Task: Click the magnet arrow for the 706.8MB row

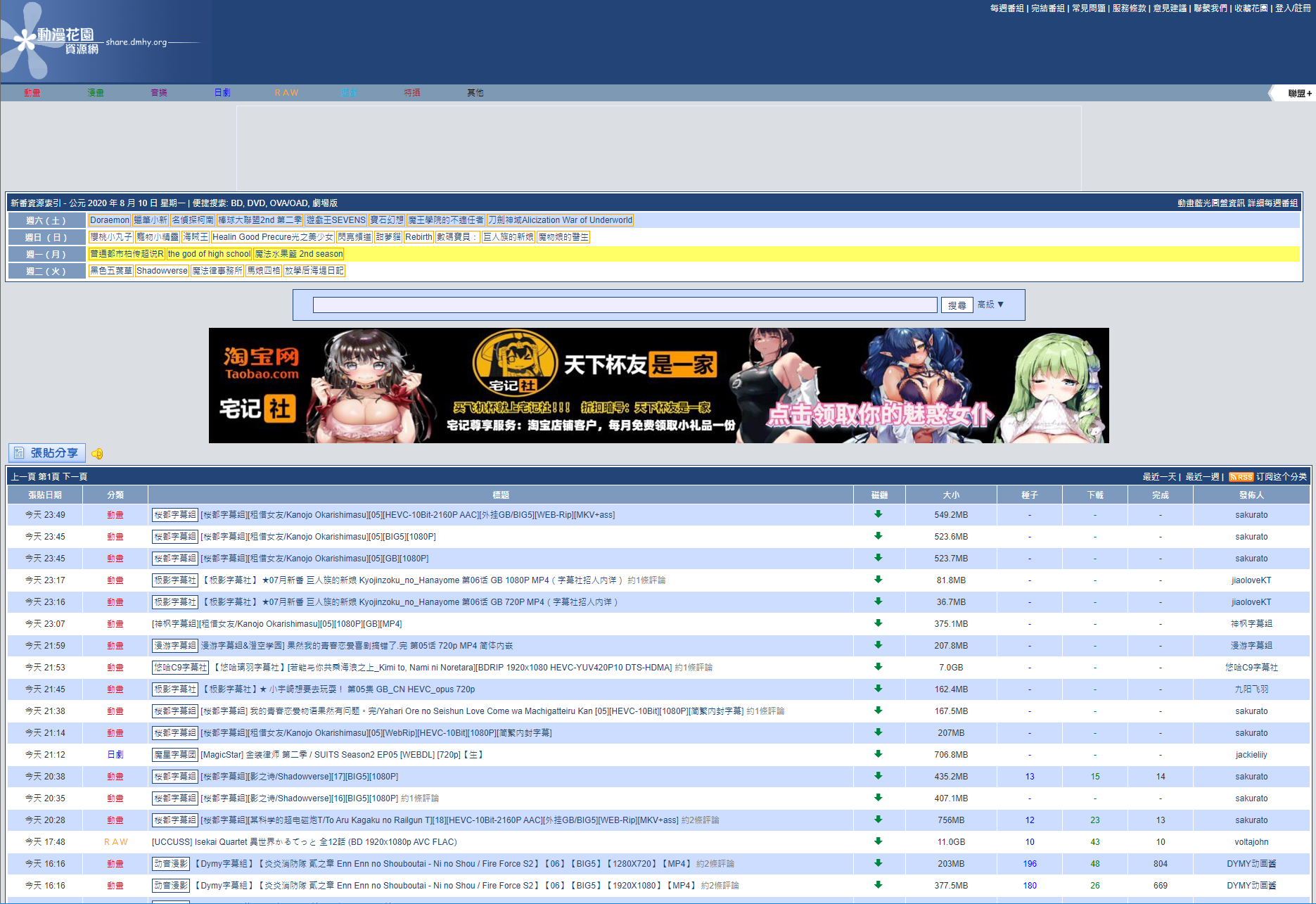Action: pos(879,754)
